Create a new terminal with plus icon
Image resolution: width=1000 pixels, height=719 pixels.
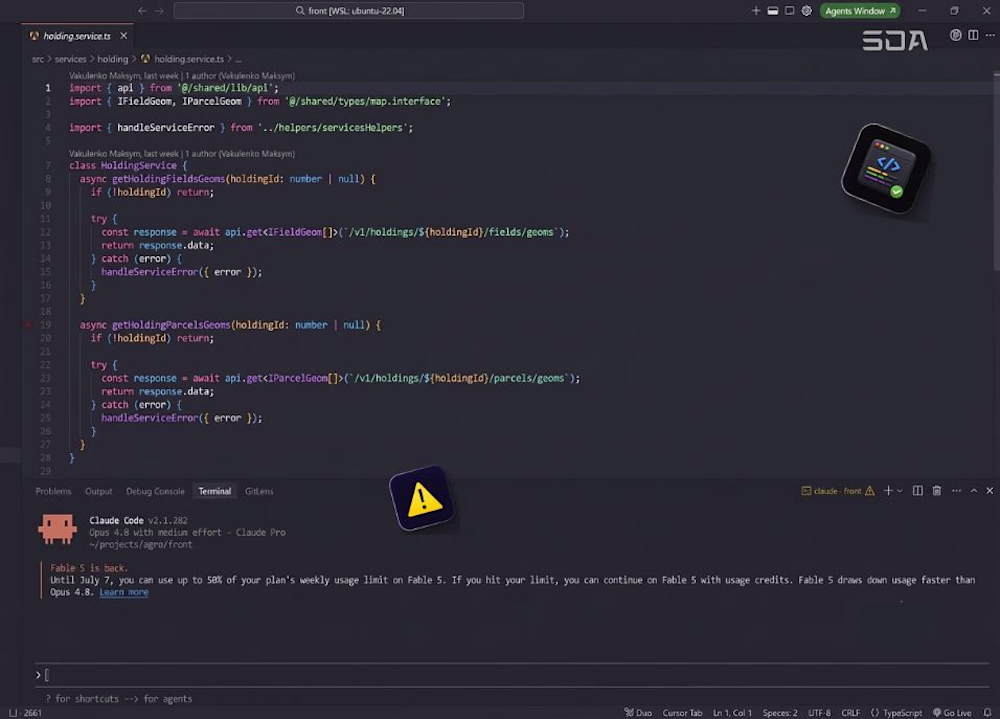[x=888, y=491]
